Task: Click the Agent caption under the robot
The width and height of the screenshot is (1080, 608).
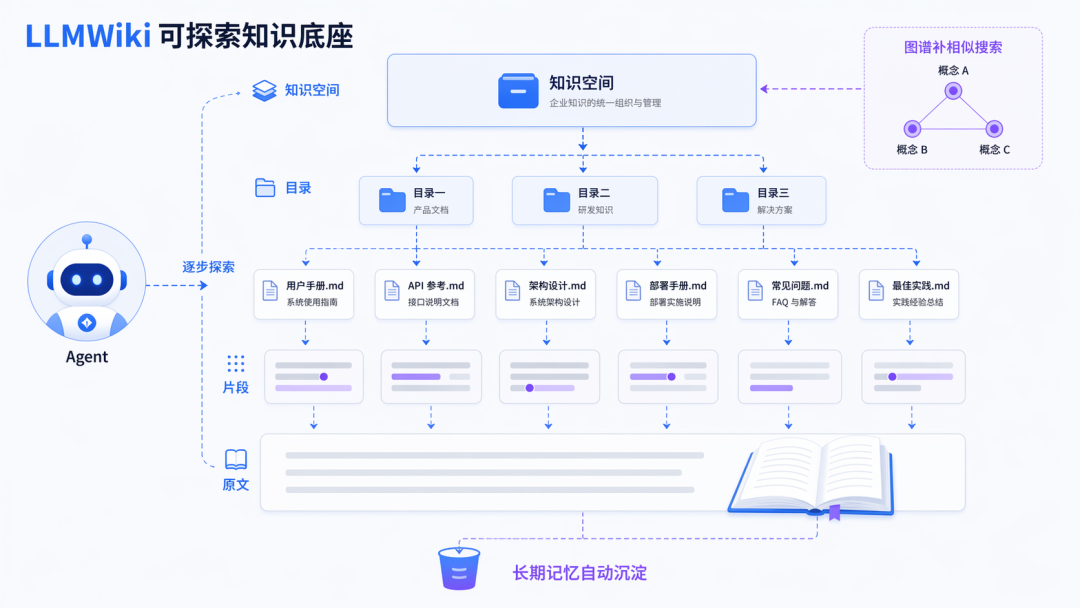Action: 87,357
